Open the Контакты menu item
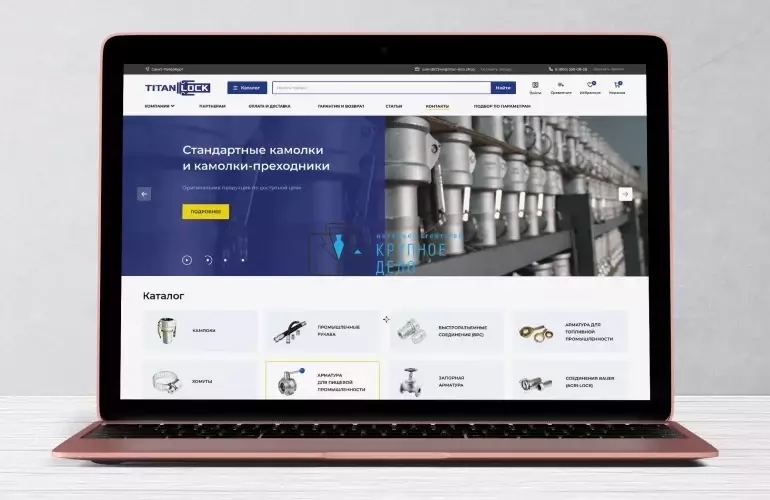The width and height of the screenshot is (770, 500). (x=437, y=106)
